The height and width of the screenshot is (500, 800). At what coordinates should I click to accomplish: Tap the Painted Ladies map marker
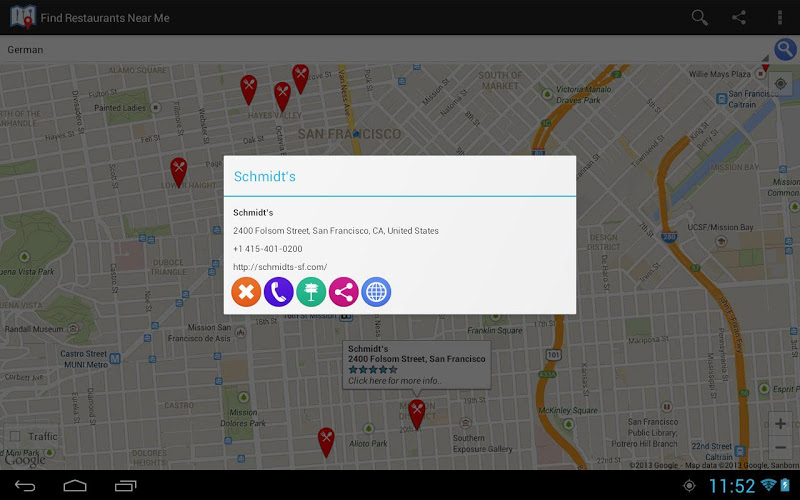tap(156, 108)
